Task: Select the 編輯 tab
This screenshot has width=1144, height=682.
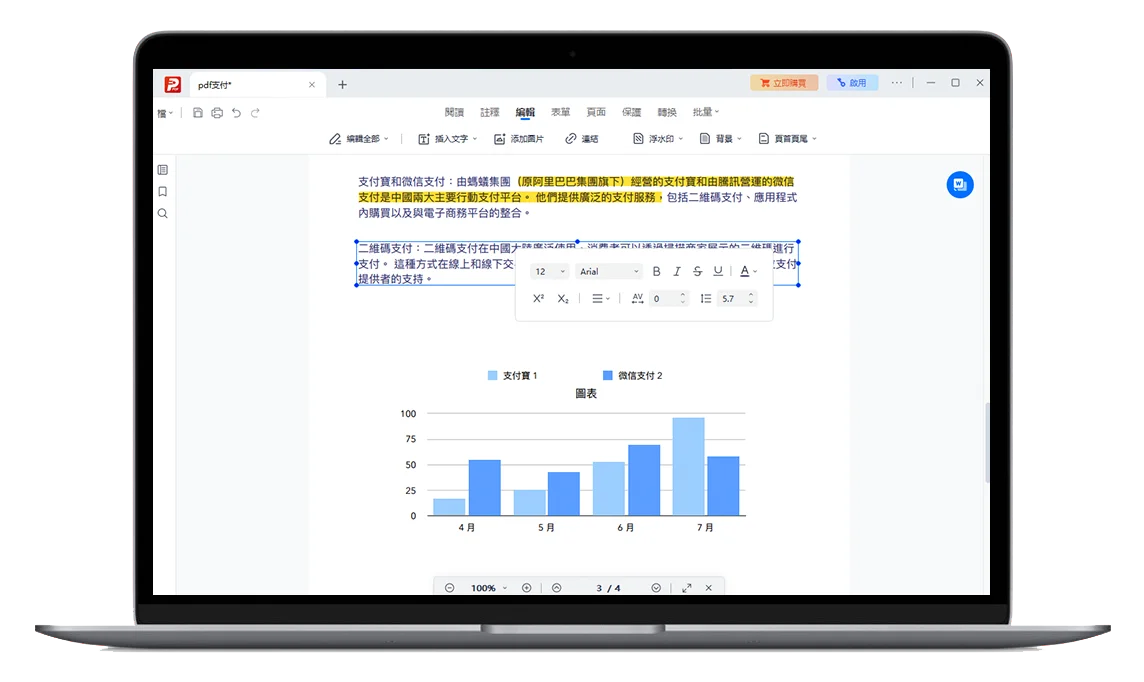Action: 525,112
